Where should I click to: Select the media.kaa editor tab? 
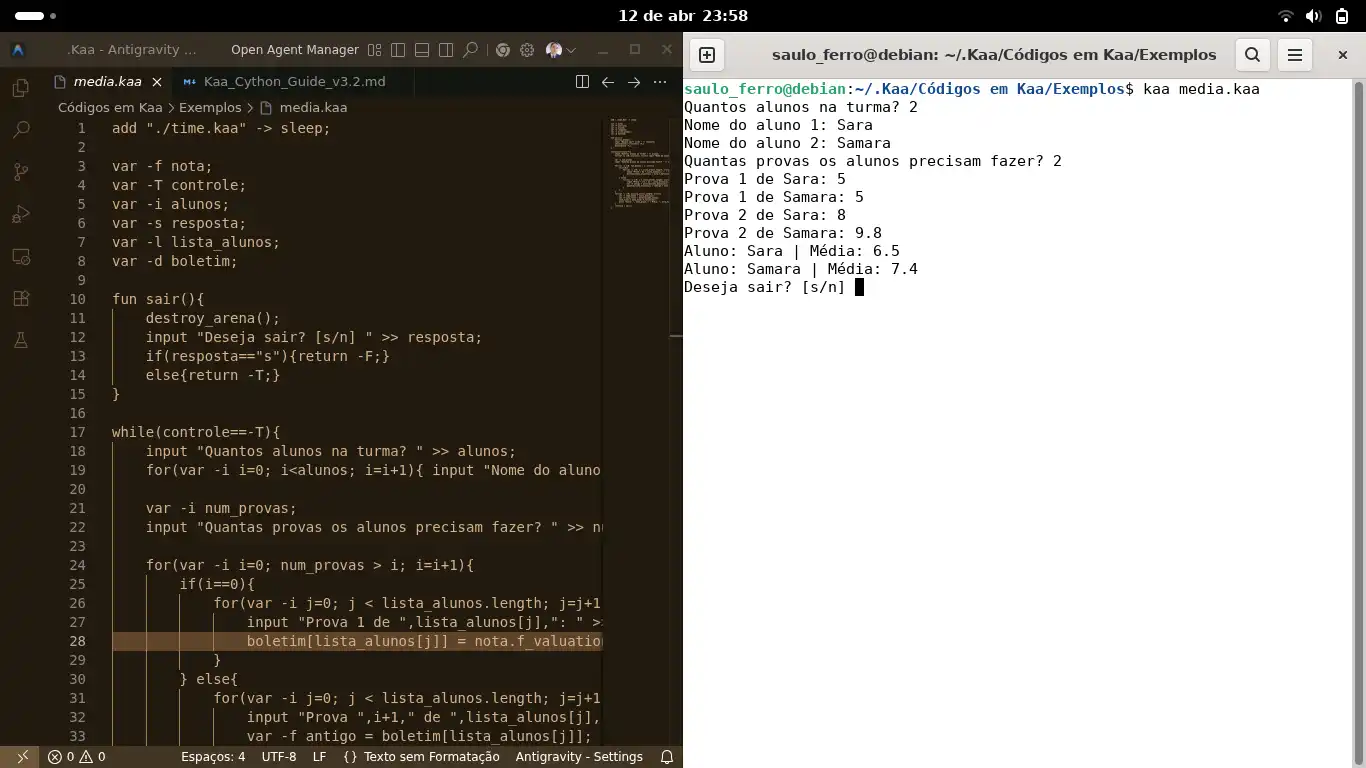(107, 82)
